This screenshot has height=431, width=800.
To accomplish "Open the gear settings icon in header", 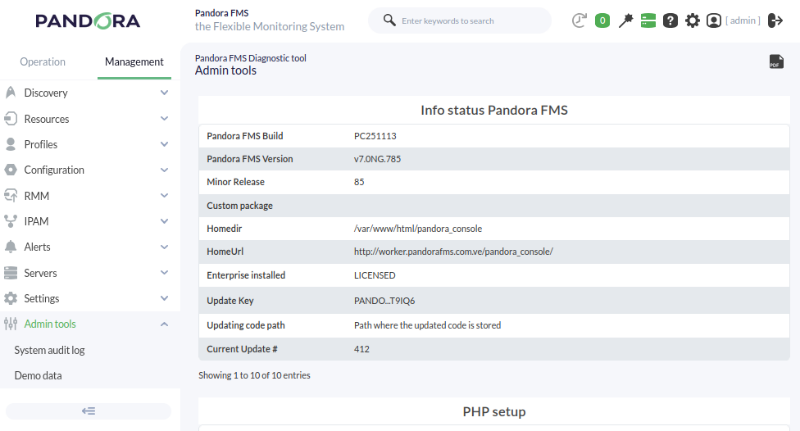I will click(692, 20).
